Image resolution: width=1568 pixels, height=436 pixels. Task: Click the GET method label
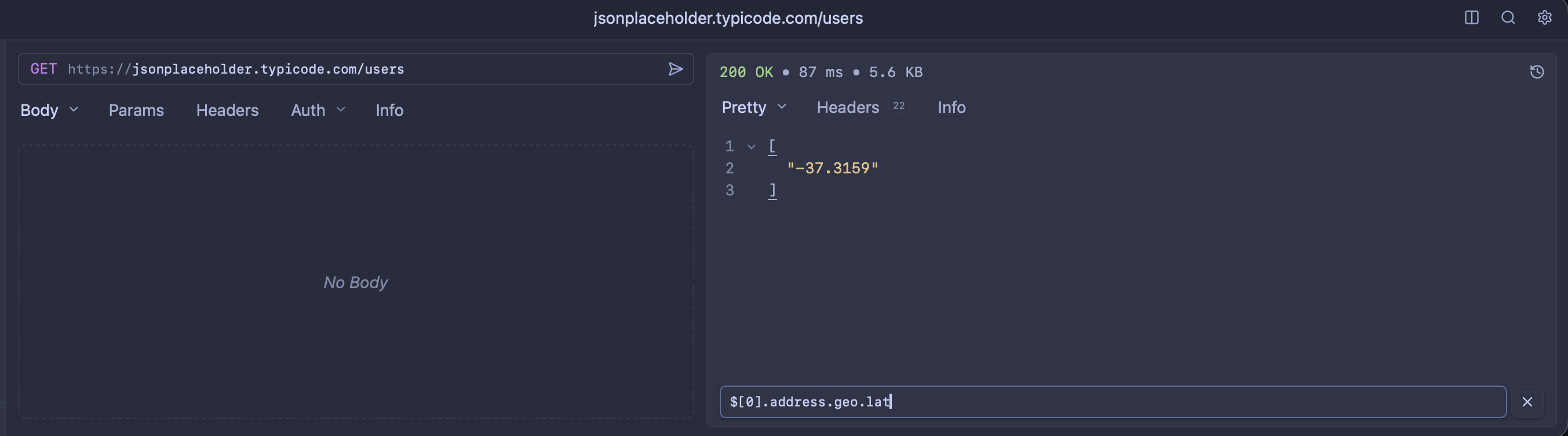(43, 70)
